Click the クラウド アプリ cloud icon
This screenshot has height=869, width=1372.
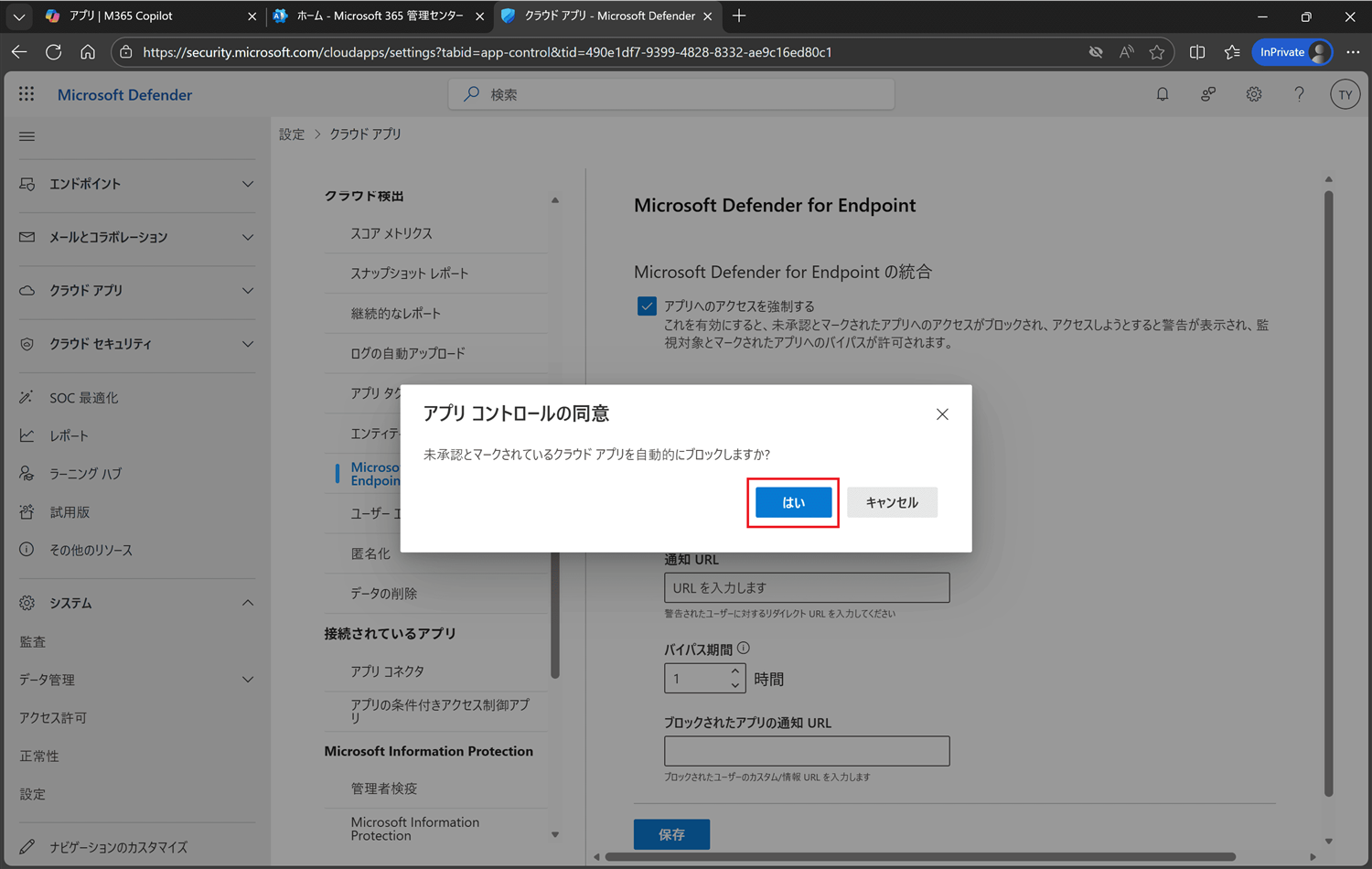(x=27, y=290)
